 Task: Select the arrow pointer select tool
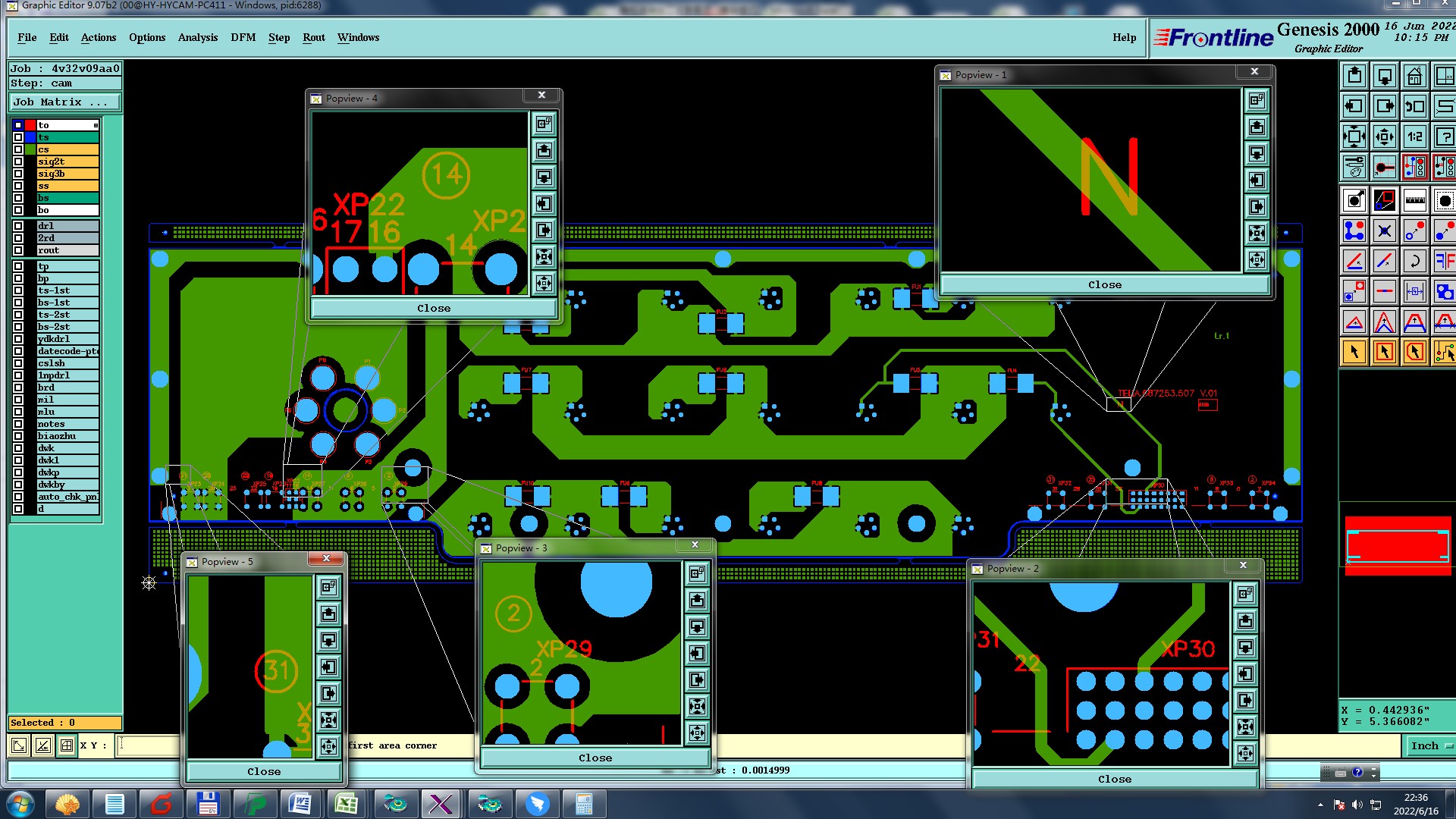(x=1354, y=352)
